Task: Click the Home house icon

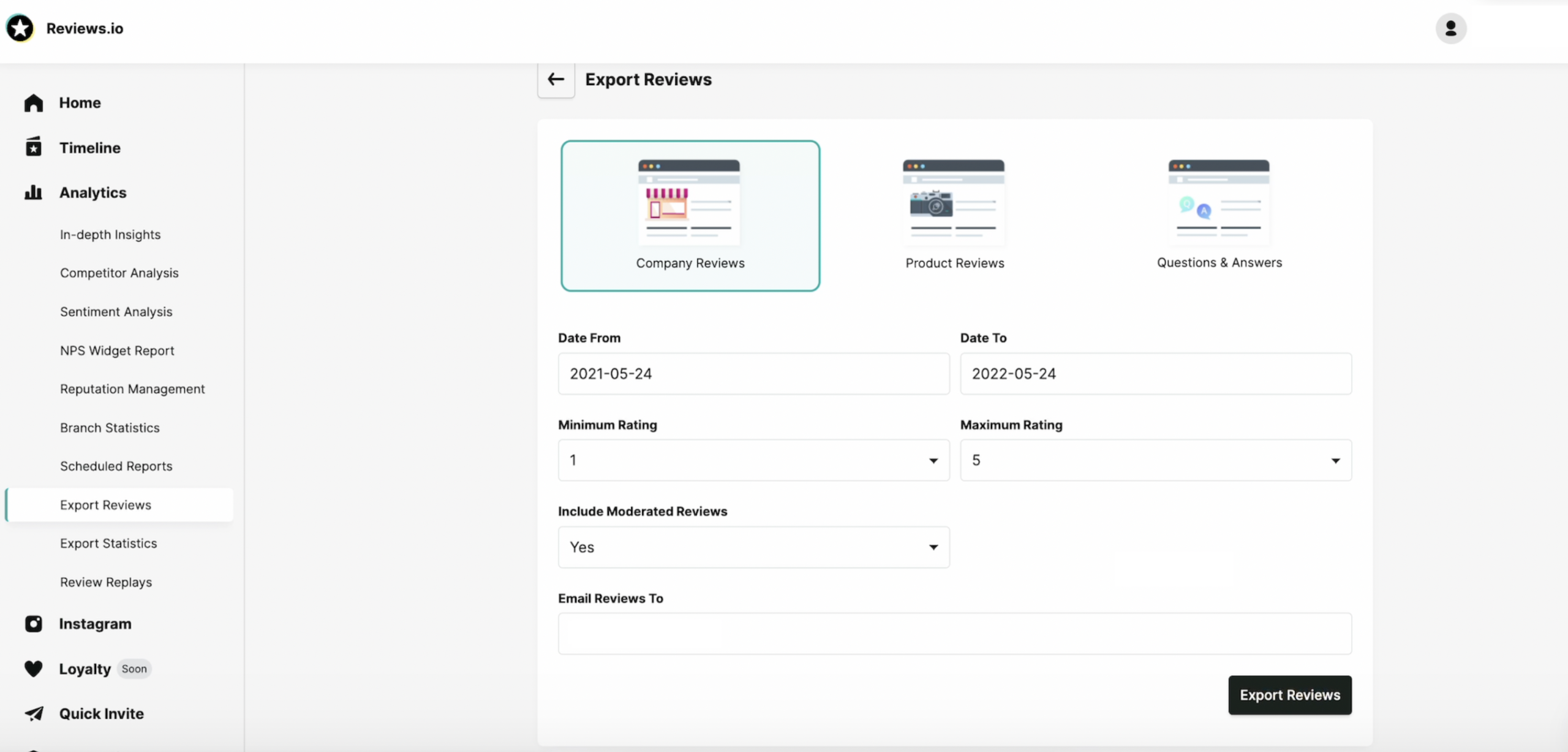Action: tap(34, 103)
